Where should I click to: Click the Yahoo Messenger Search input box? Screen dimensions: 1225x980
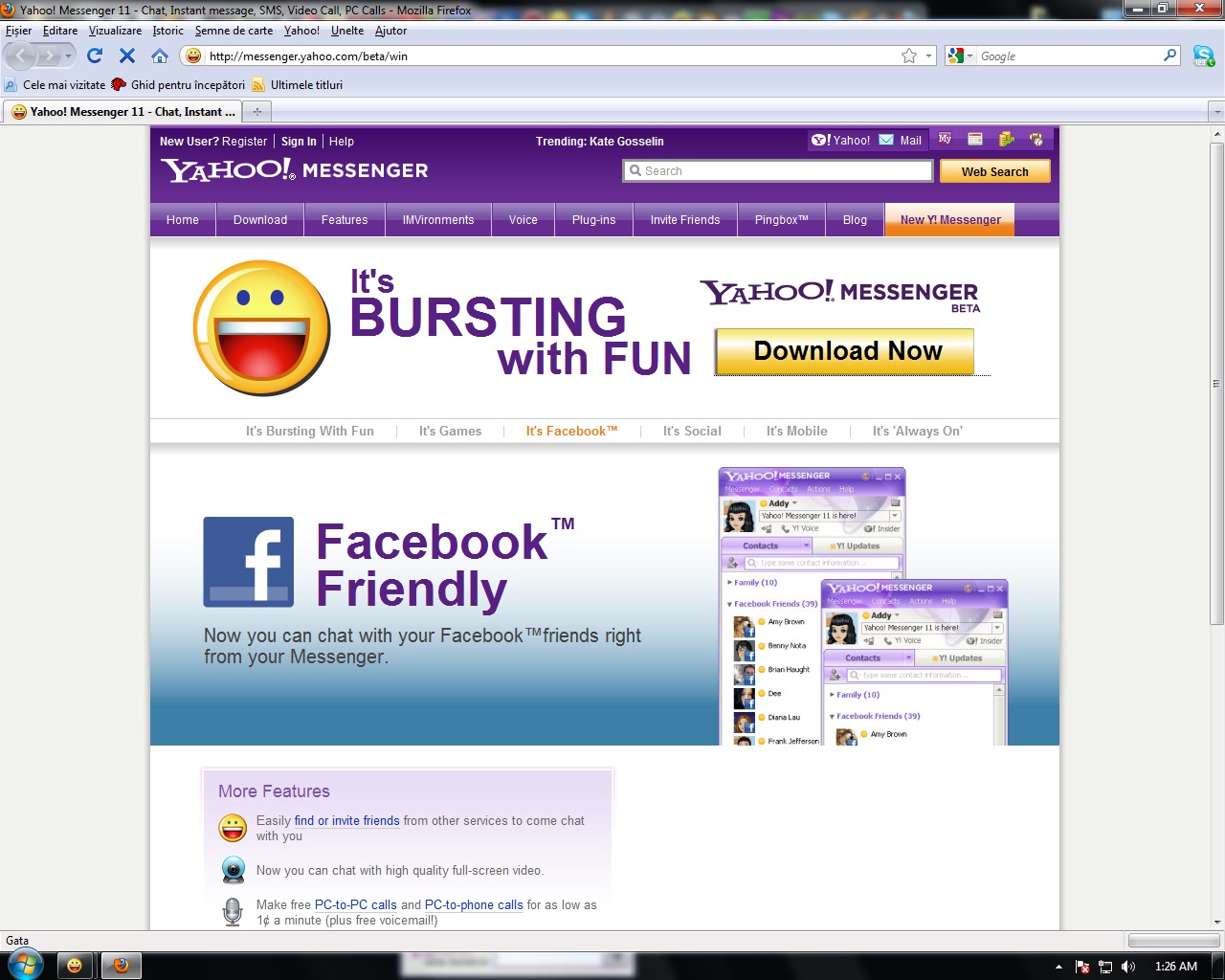pyautogui.click(x=777, y=171)
